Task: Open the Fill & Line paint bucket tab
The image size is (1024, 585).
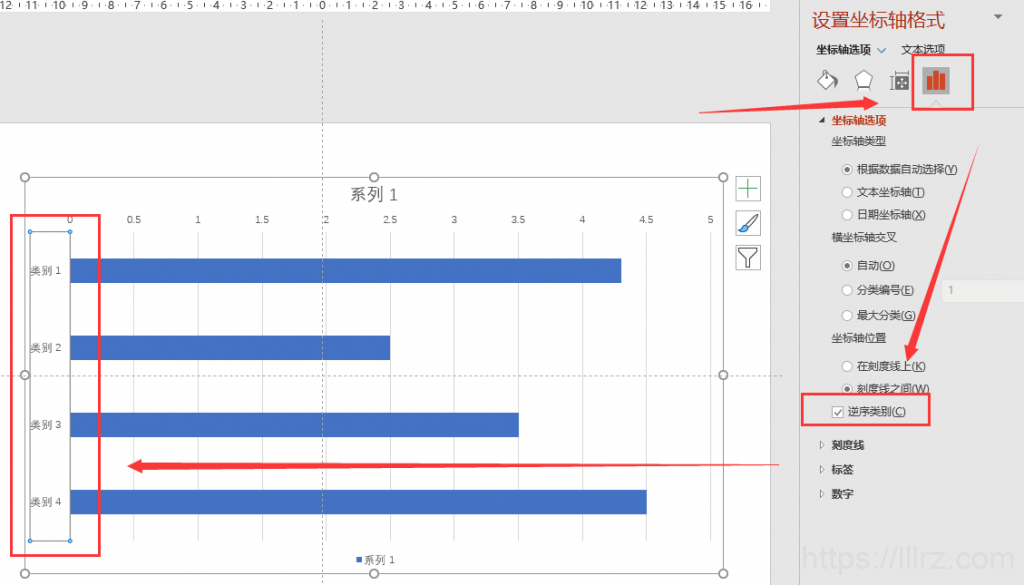Action: [x=828, y=81]
